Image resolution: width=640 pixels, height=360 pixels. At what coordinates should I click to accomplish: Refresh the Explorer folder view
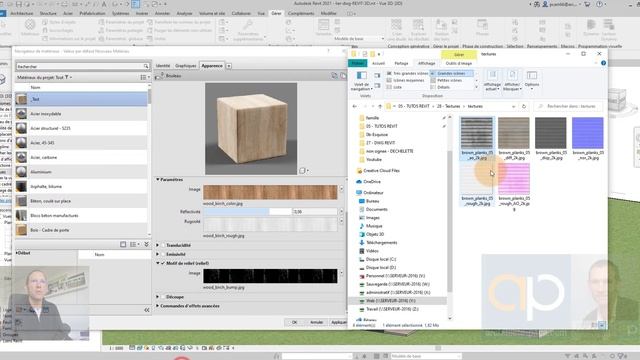524,106
